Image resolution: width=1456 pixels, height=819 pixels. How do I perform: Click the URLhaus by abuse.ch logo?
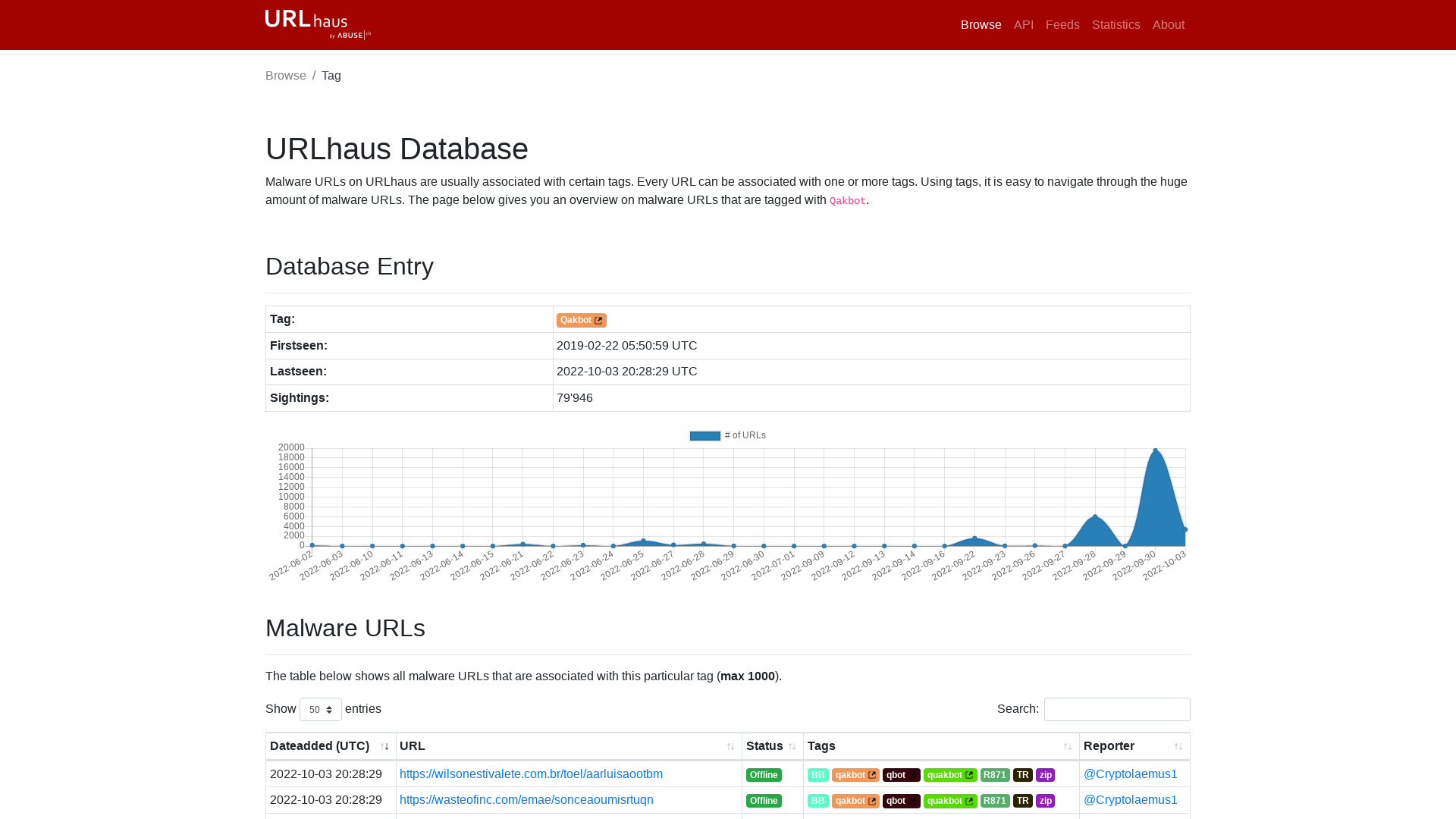[316, 24]
